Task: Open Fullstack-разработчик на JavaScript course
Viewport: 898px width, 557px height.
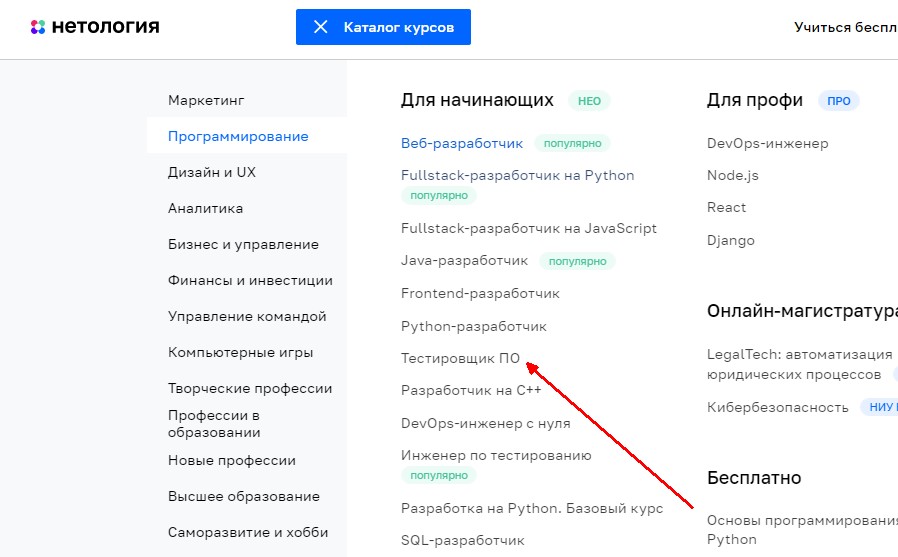Action: pyautogui.click(x=529, y=228)
